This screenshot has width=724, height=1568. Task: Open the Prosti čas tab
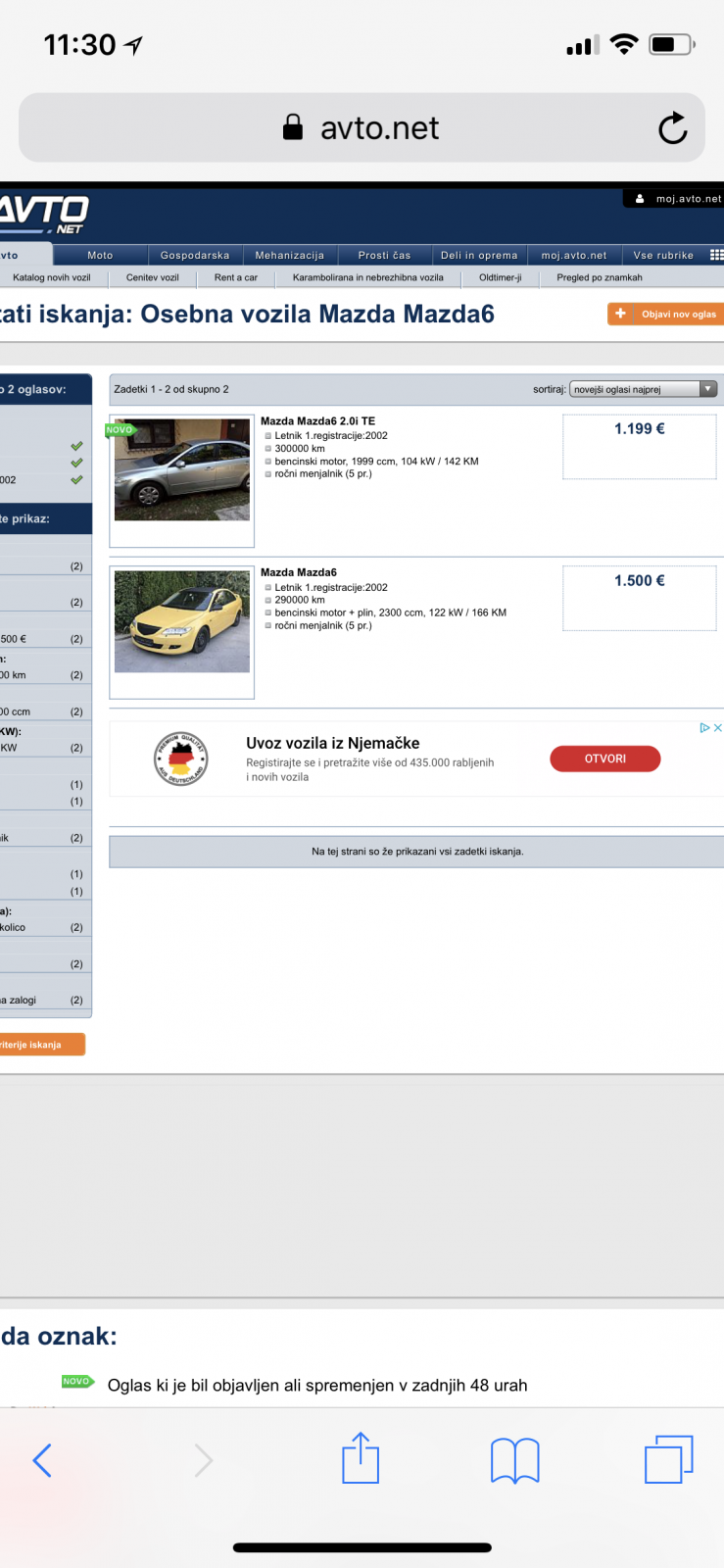384,255
